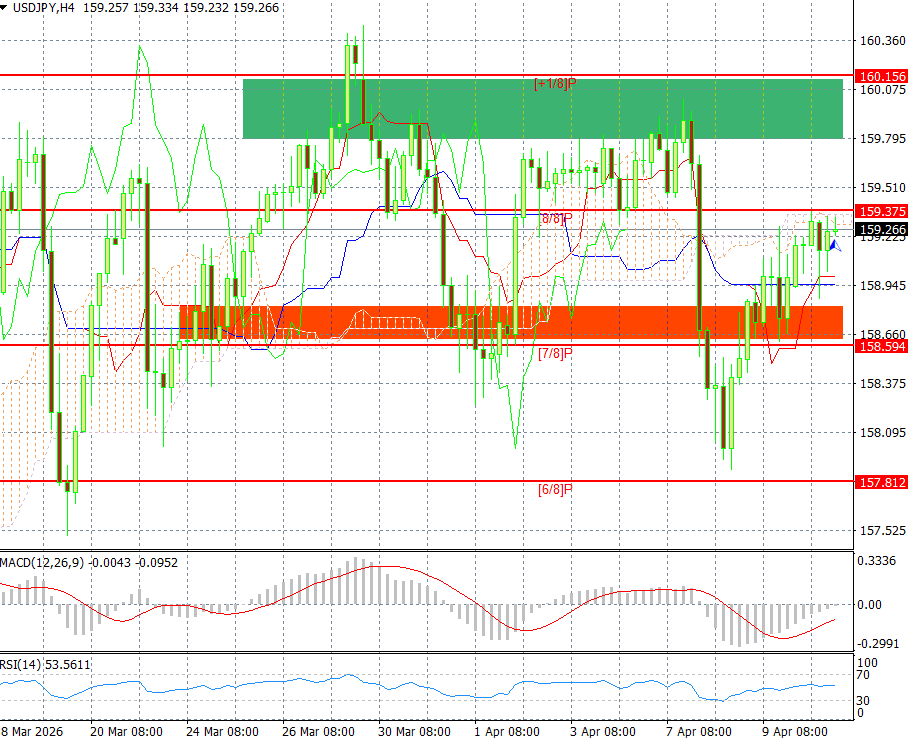This screenshot has width=908, height=740.
Task: Select the orange support zone rectangle
Action: coord(511,322)
